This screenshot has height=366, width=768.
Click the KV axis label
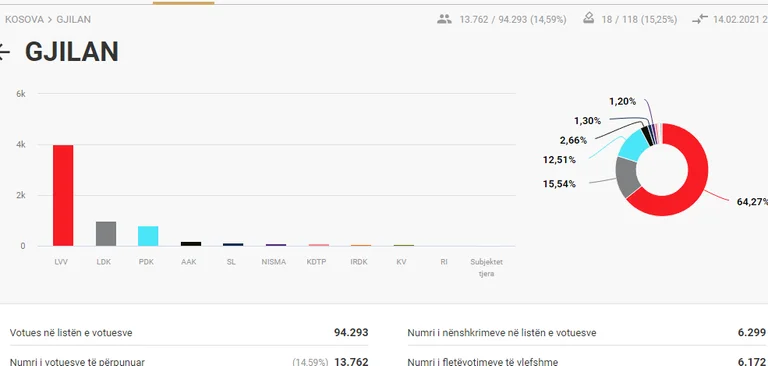(401, 262)
